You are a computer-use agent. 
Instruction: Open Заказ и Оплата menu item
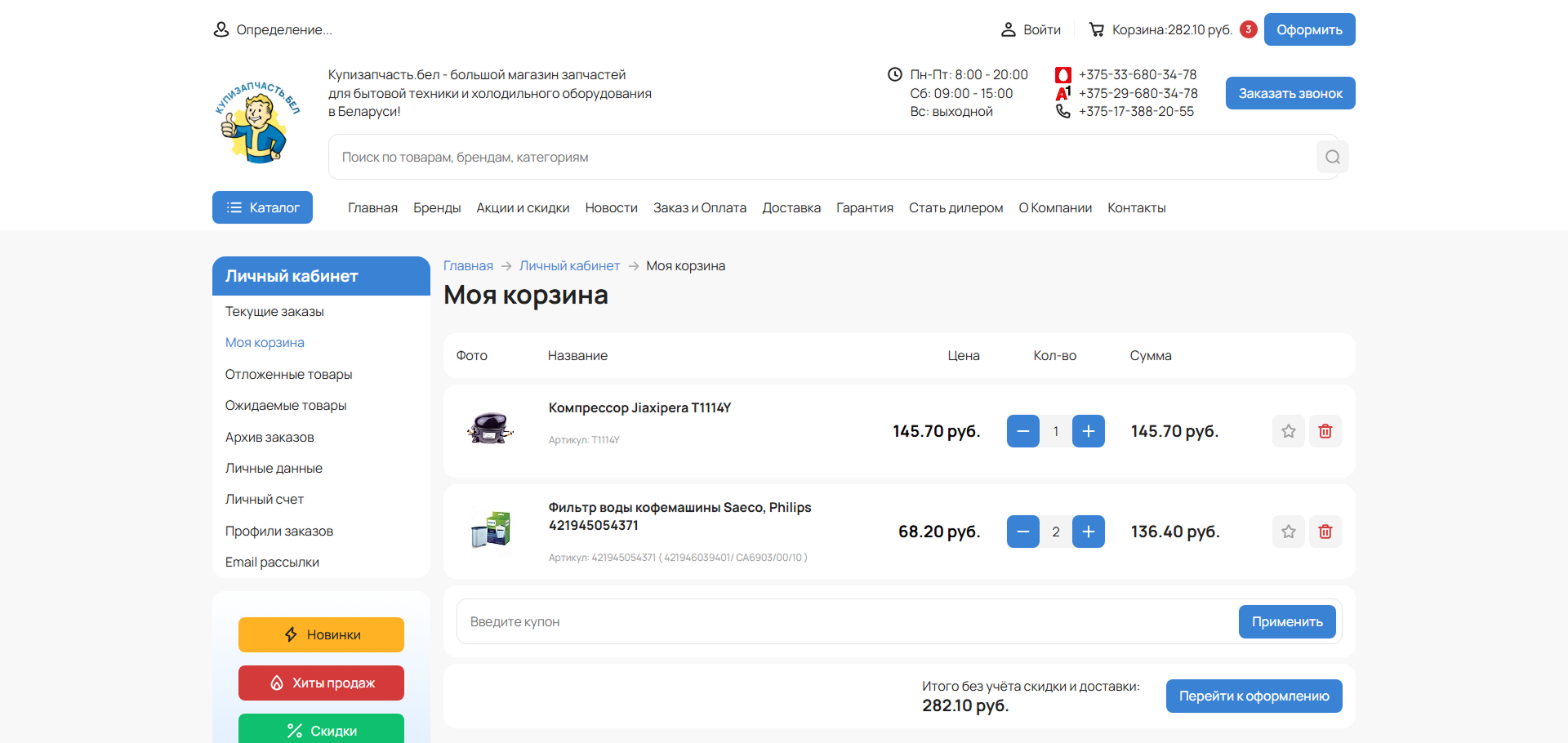pyautogui.click(x=700, y=207)
